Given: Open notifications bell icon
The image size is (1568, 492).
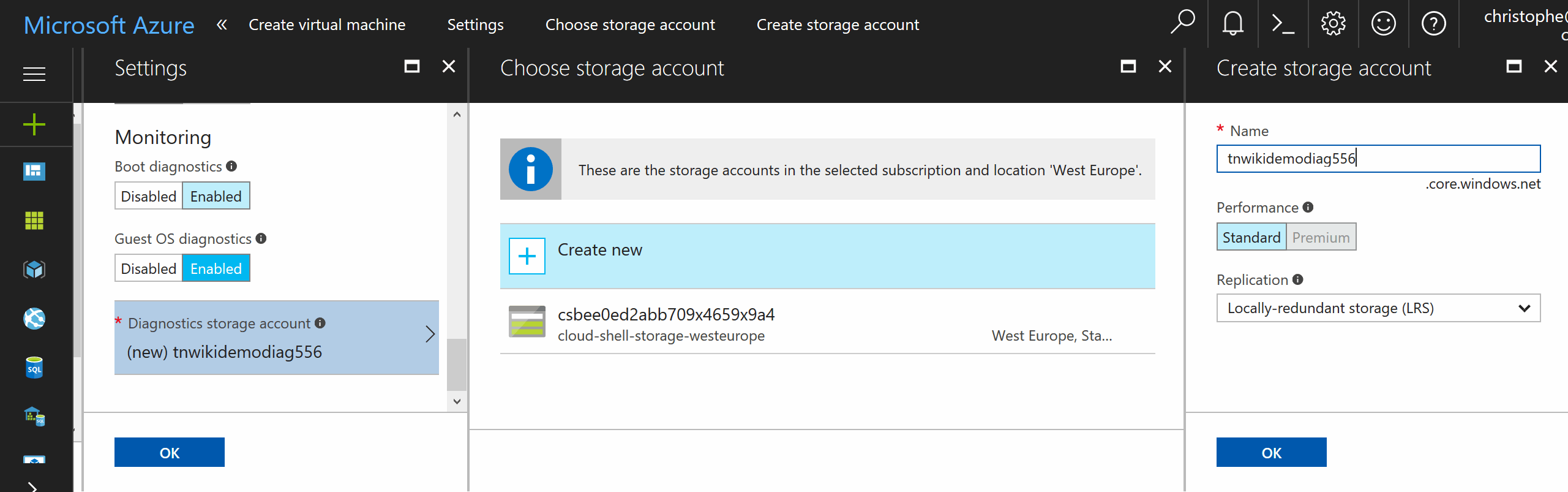Looking at the screenshot, I should click(x=1232, y=24).
